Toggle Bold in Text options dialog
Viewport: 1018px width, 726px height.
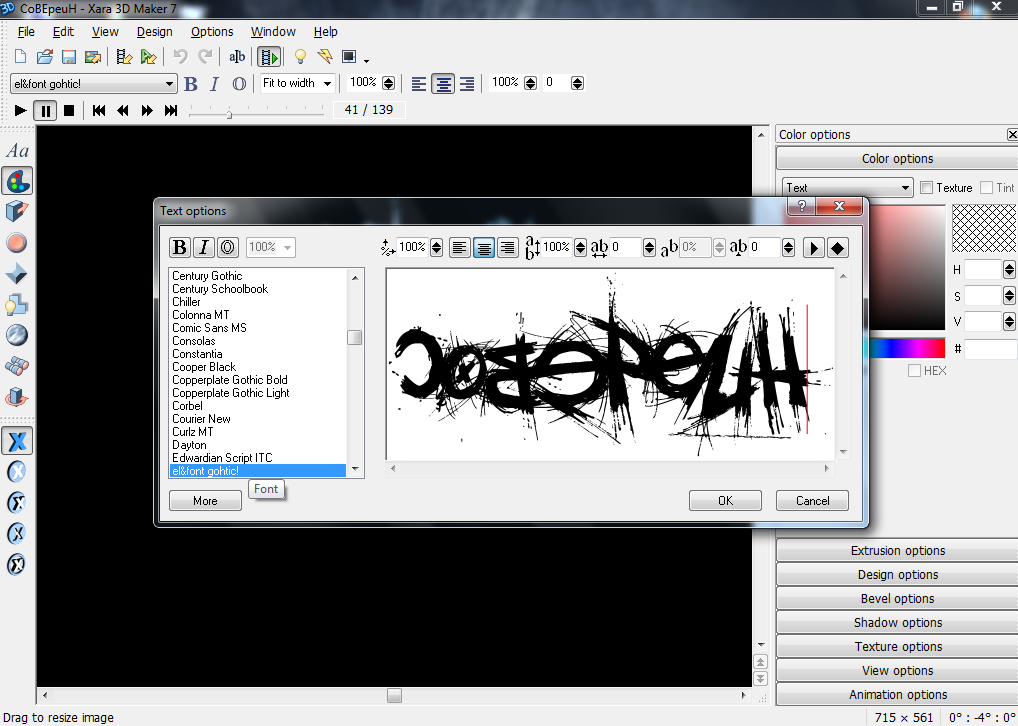coord(180,247)
